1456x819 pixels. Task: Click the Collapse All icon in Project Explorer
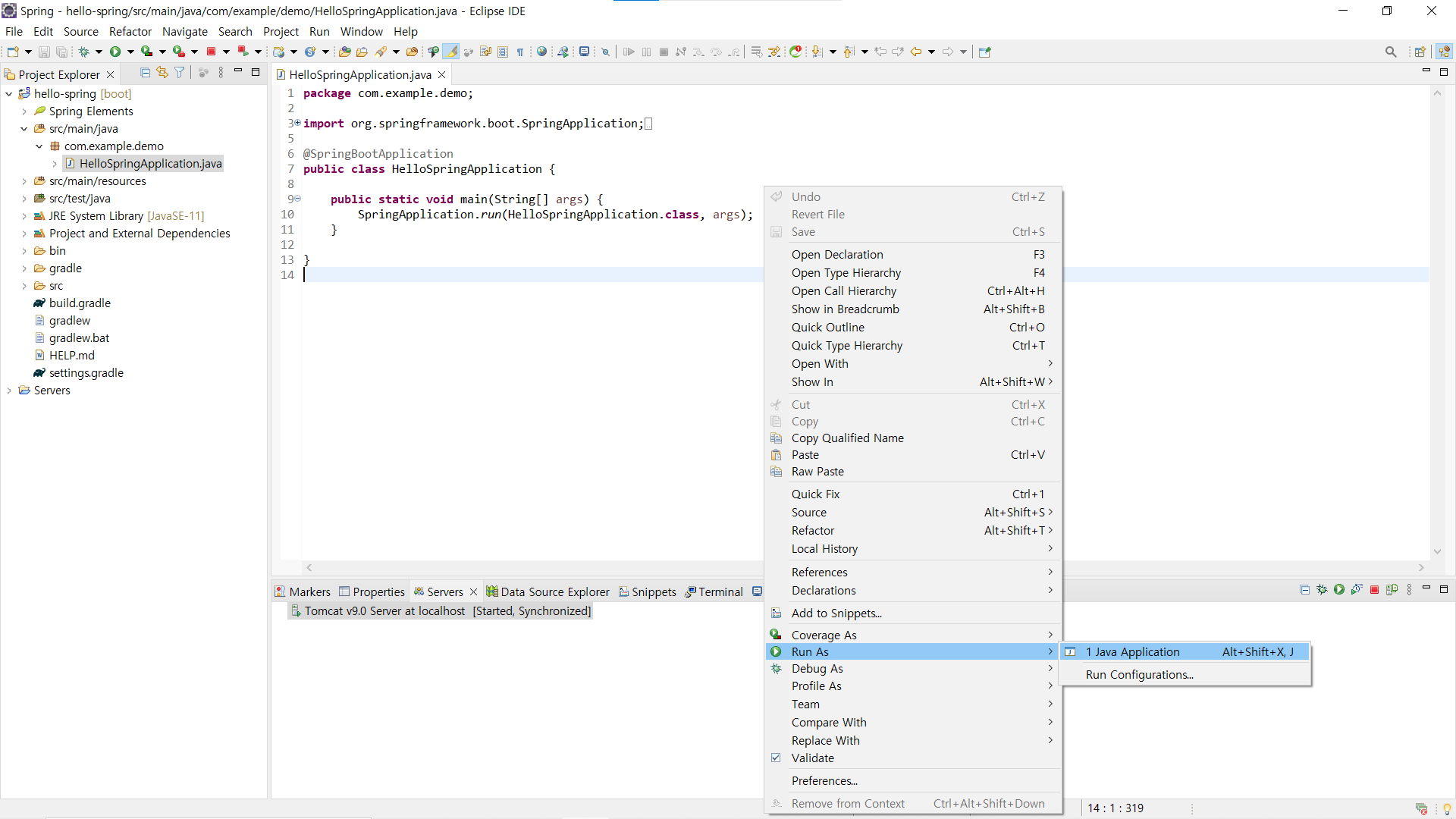pos(145,73)
